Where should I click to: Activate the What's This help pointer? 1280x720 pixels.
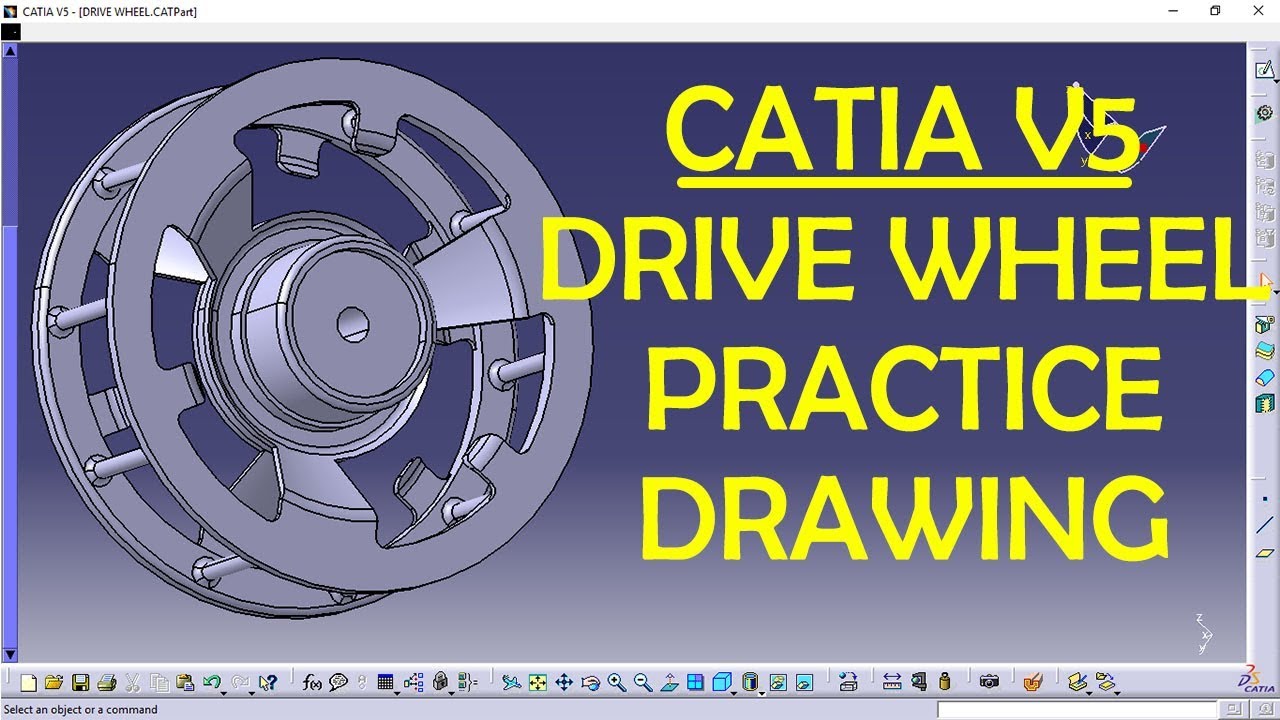[267, 683]
